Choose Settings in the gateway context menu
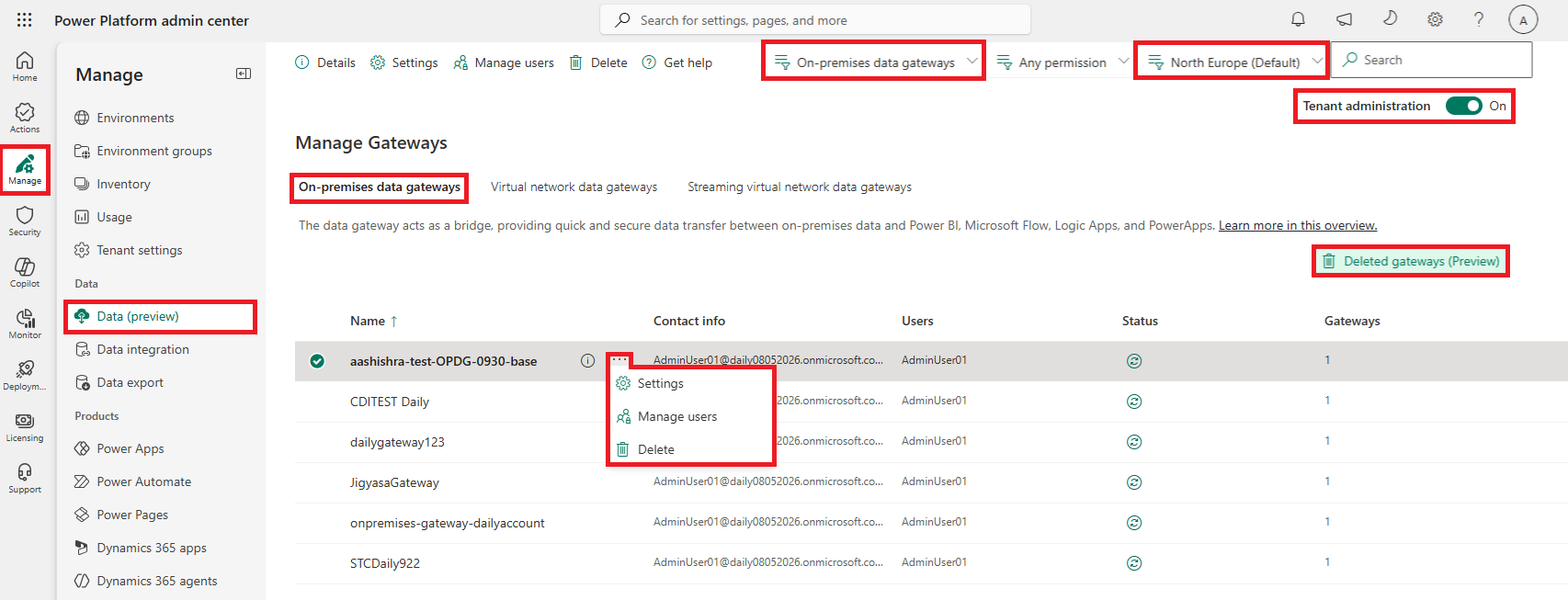The width and height of the screenshot is (1568, 600). (x=691, y=383)
